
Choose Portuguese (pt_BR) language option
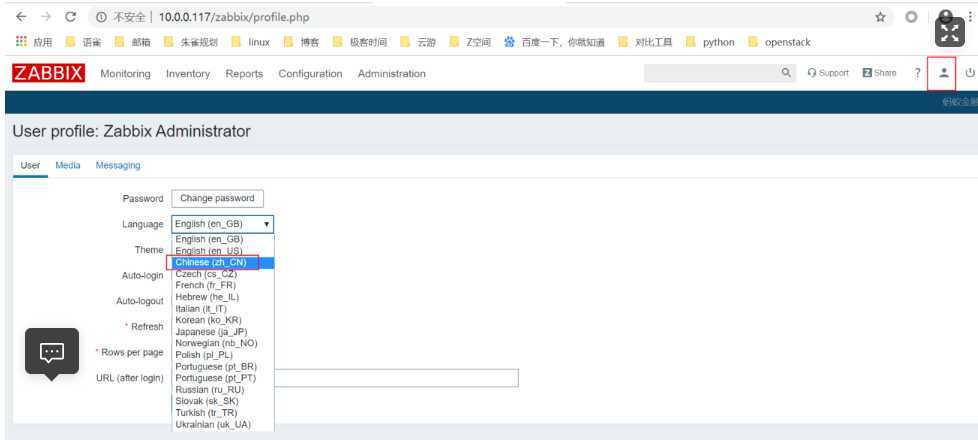tap(223, 366)
